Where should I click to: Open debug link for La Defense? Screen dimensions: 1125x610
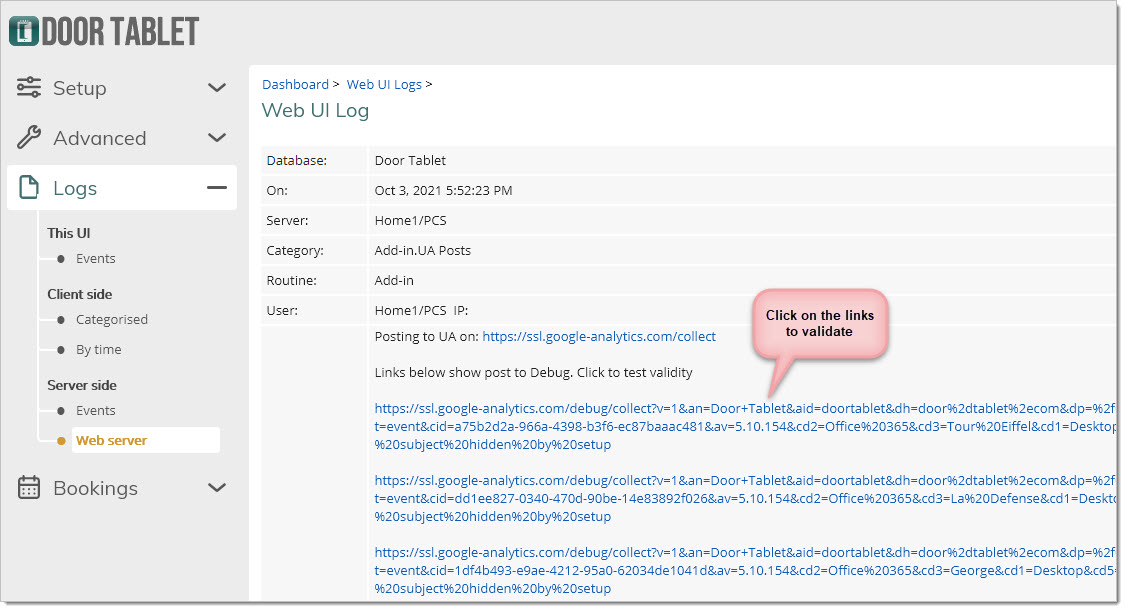pos(740,499)
